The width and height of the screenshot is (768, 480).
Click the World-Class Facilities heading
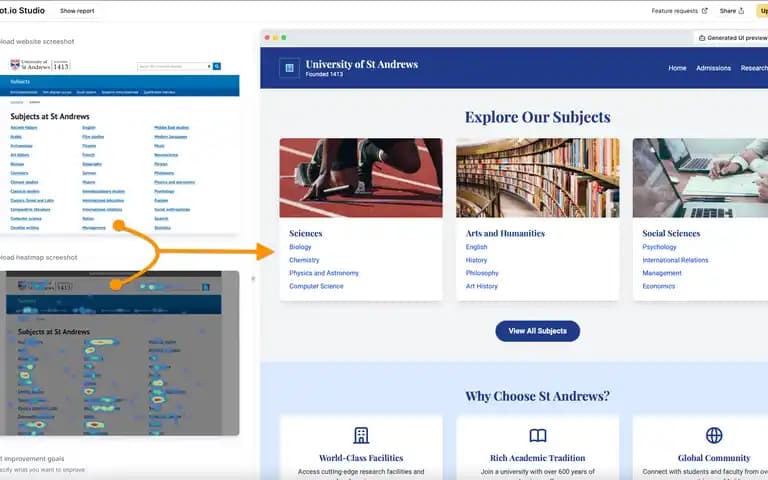pyautogui.click(x=361, y=458)
